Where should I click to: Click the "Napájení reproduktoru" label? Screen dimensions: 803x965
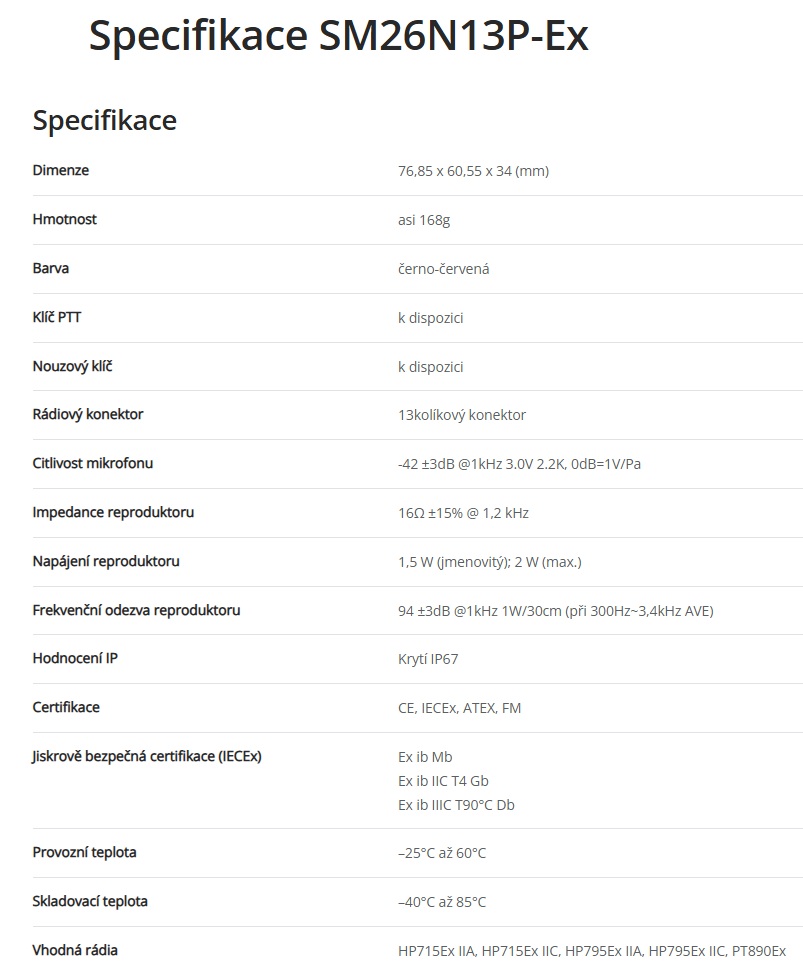tap(106, 561)
